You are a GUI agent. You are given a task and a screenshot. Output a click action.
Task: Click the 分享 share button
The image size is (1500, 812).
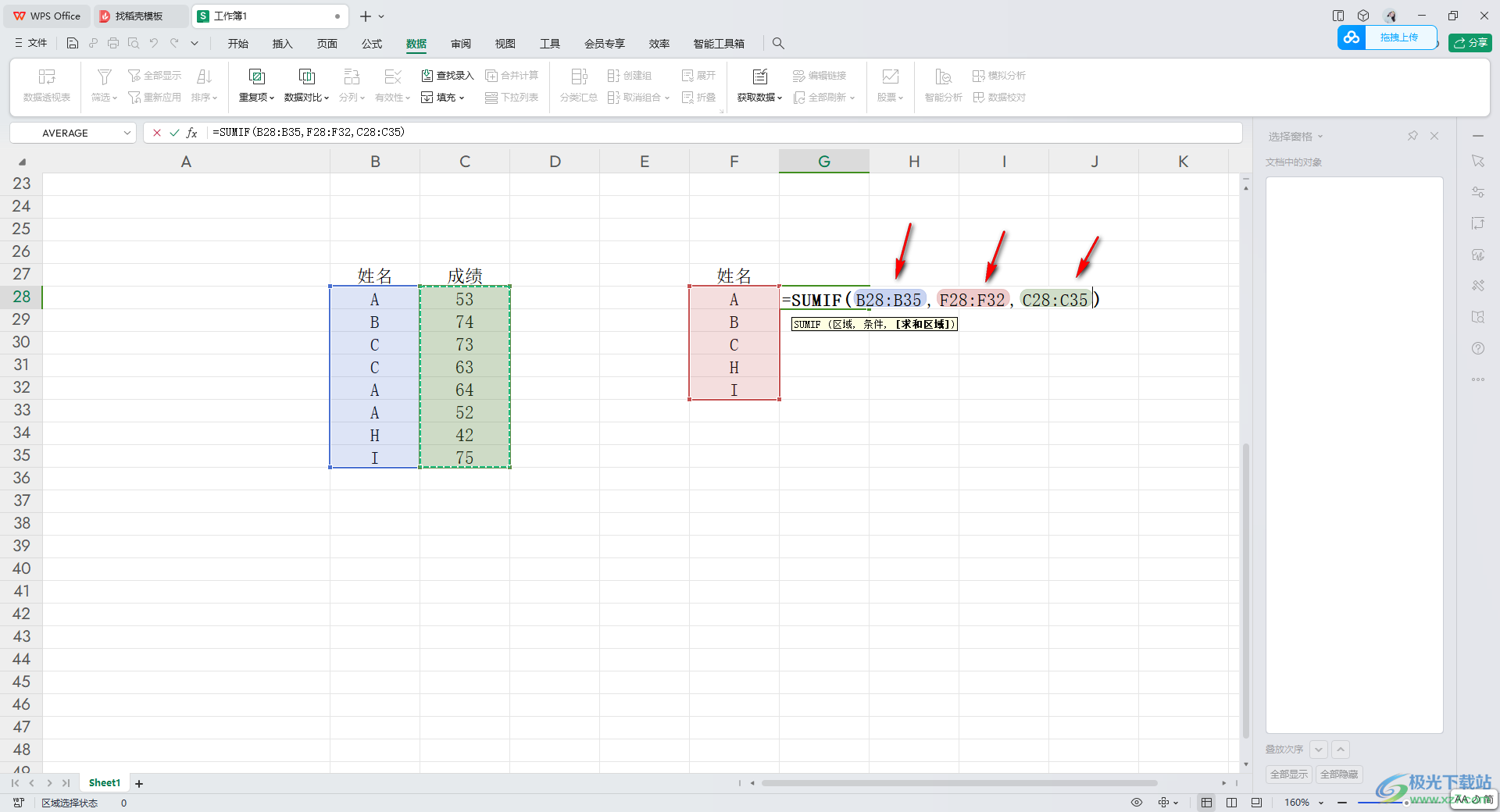pos(1470,43)
